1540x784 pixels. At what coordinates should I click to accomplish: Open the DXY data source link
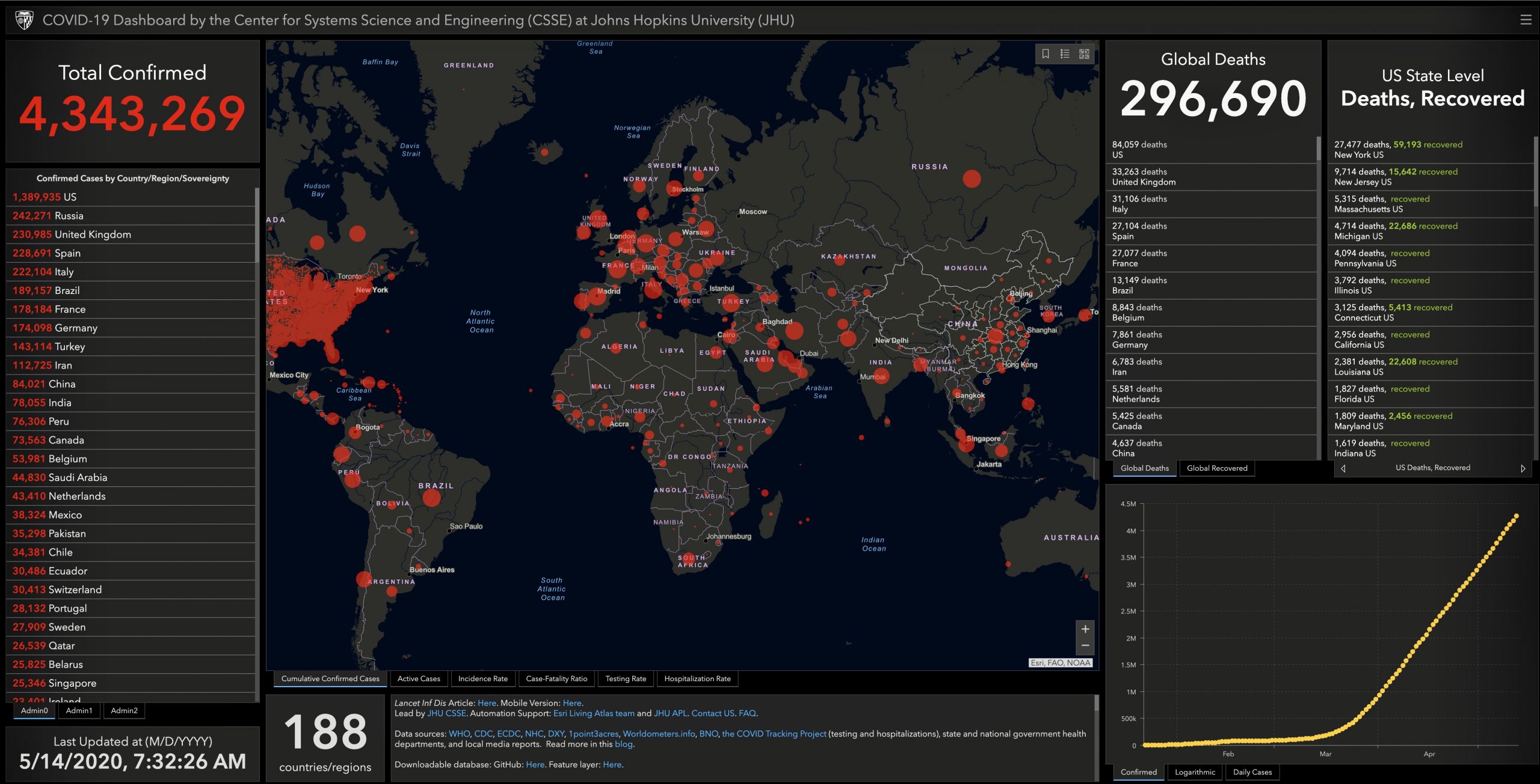coord(556,733)
